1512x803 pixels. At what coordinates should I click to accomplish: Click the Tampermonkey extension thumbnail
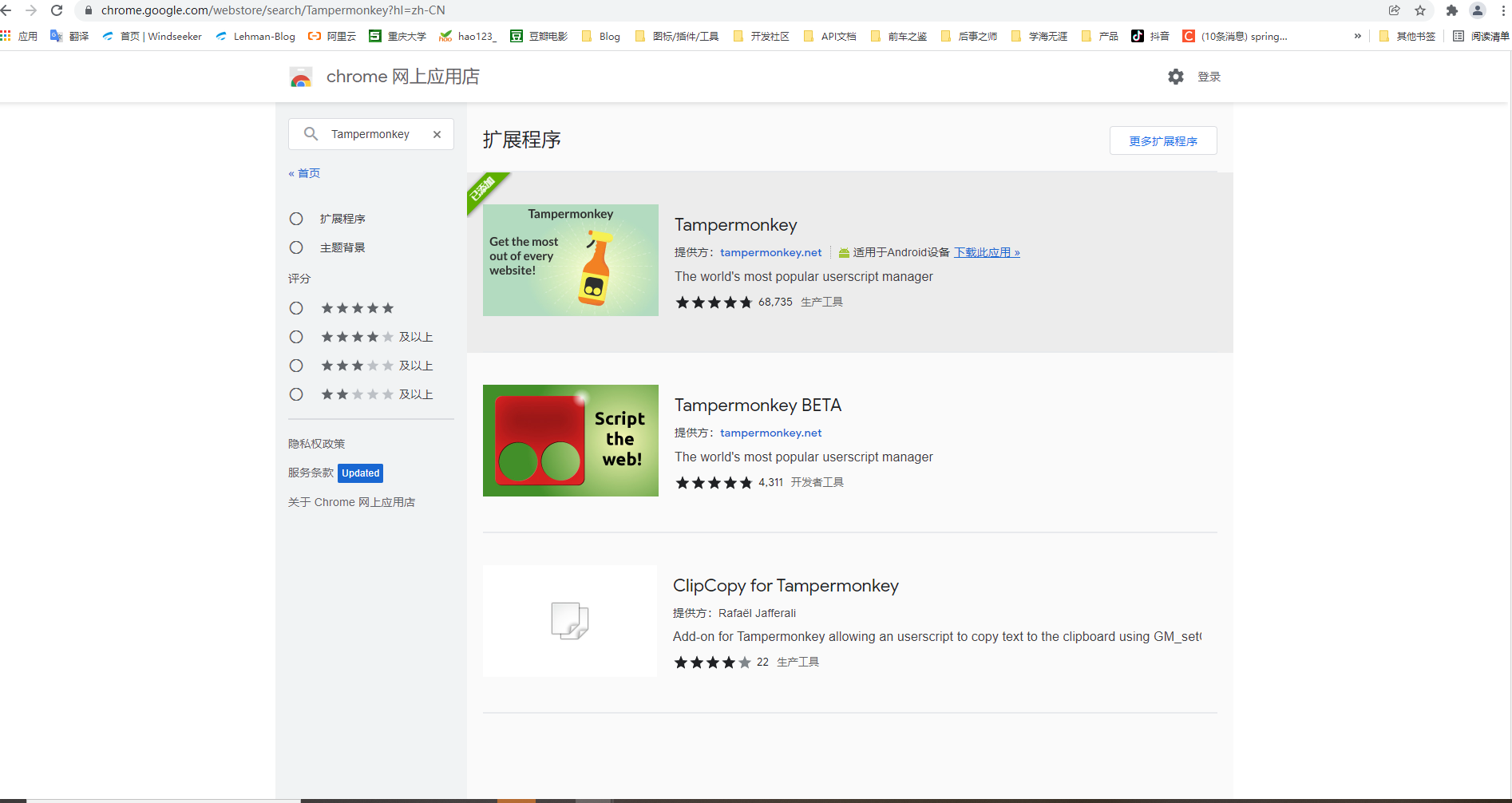[571, 260]
